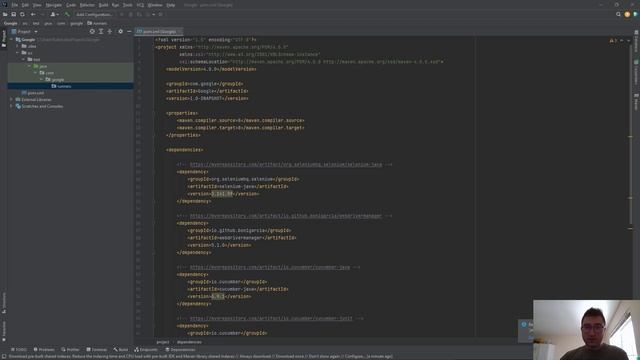The image size is (640, 360).
Task: Collapse the test folder node
Action: (x=24, y=59)
